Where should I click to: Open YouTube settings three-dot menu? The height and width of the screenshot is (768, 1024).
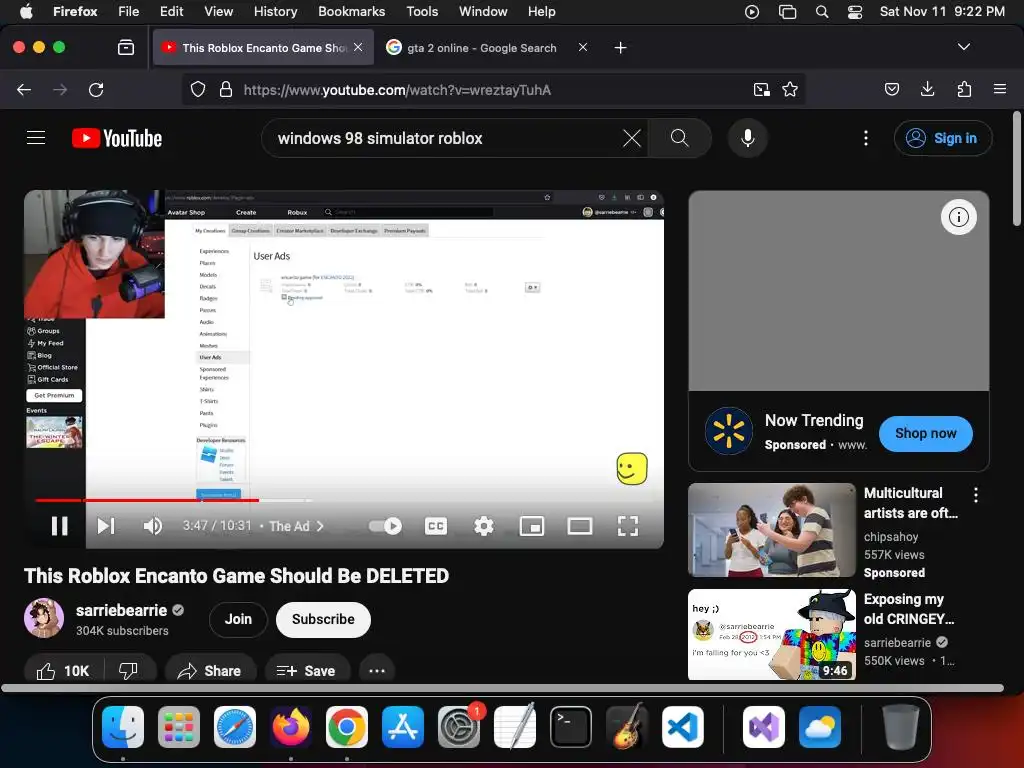point(866,138)
